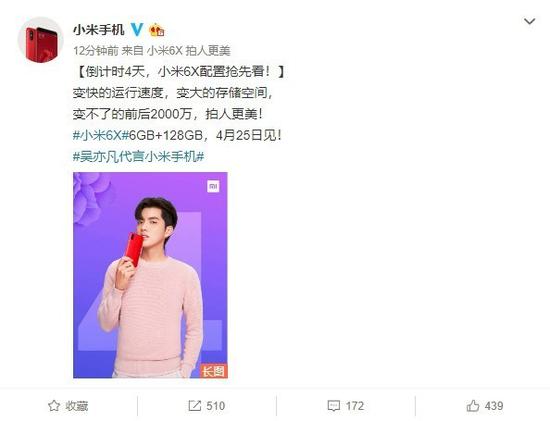
Task: Click the comment bubble icon
Action: (x=334, y=406)
